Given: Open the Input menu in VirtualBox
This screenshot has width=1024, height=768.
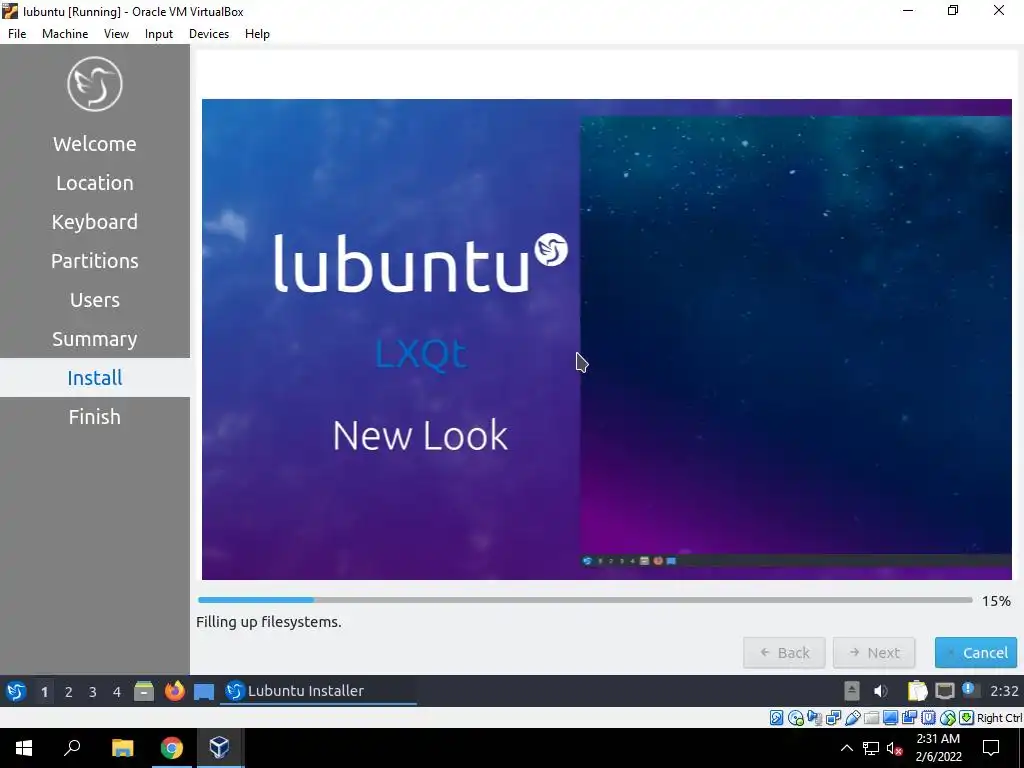Looking at the screenshot, I should tap(159, 34).
